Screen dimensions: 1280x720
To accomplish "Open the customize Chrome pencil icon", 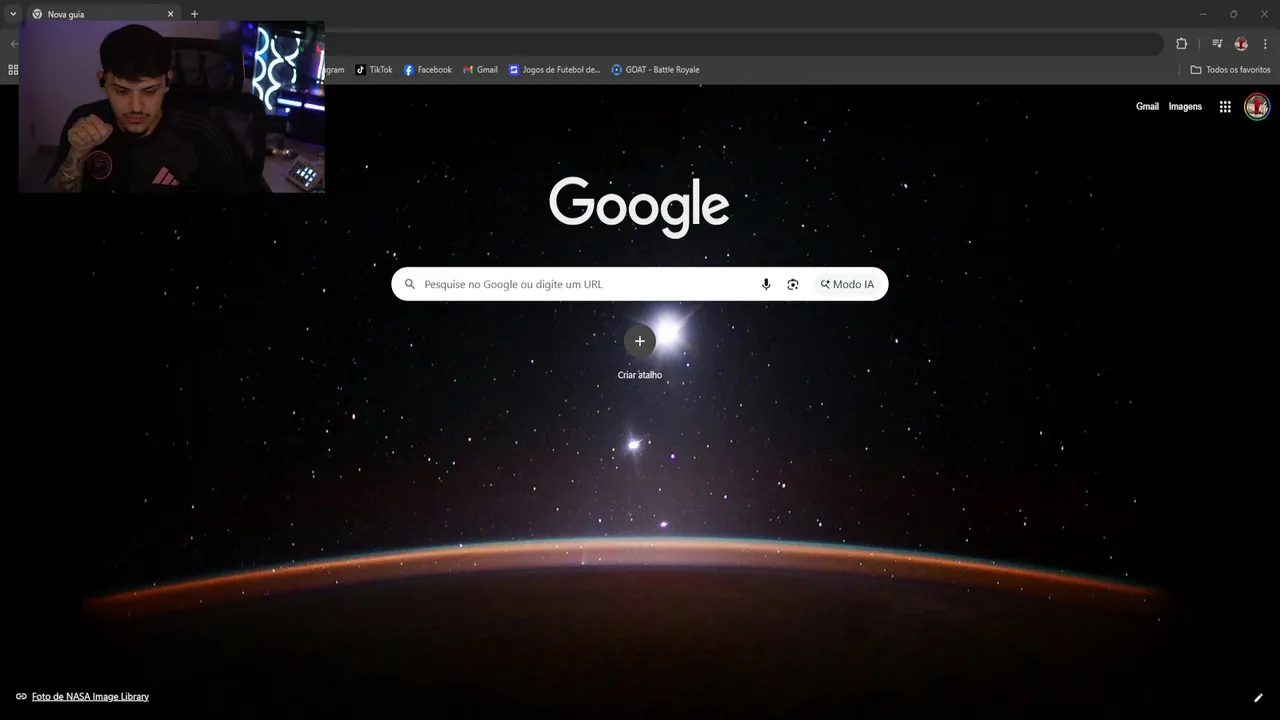I will [x=1258, y=697].
